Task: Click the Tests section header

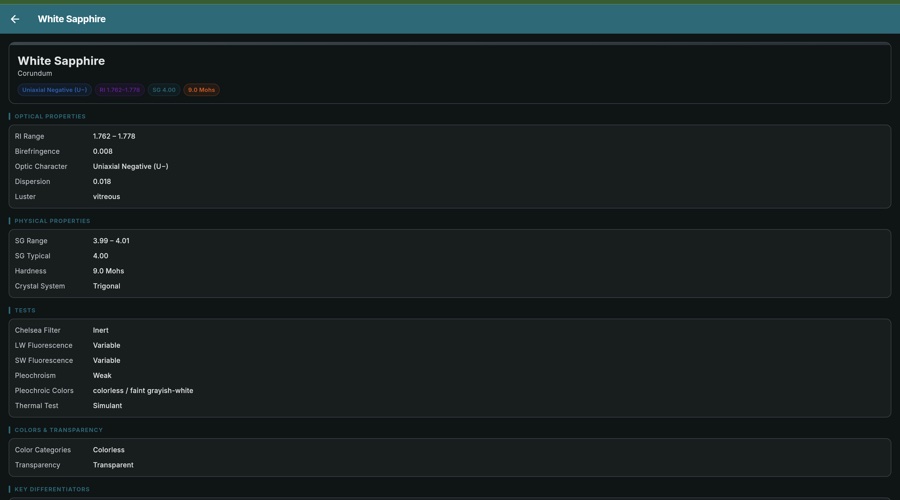Action: [25, 311]
